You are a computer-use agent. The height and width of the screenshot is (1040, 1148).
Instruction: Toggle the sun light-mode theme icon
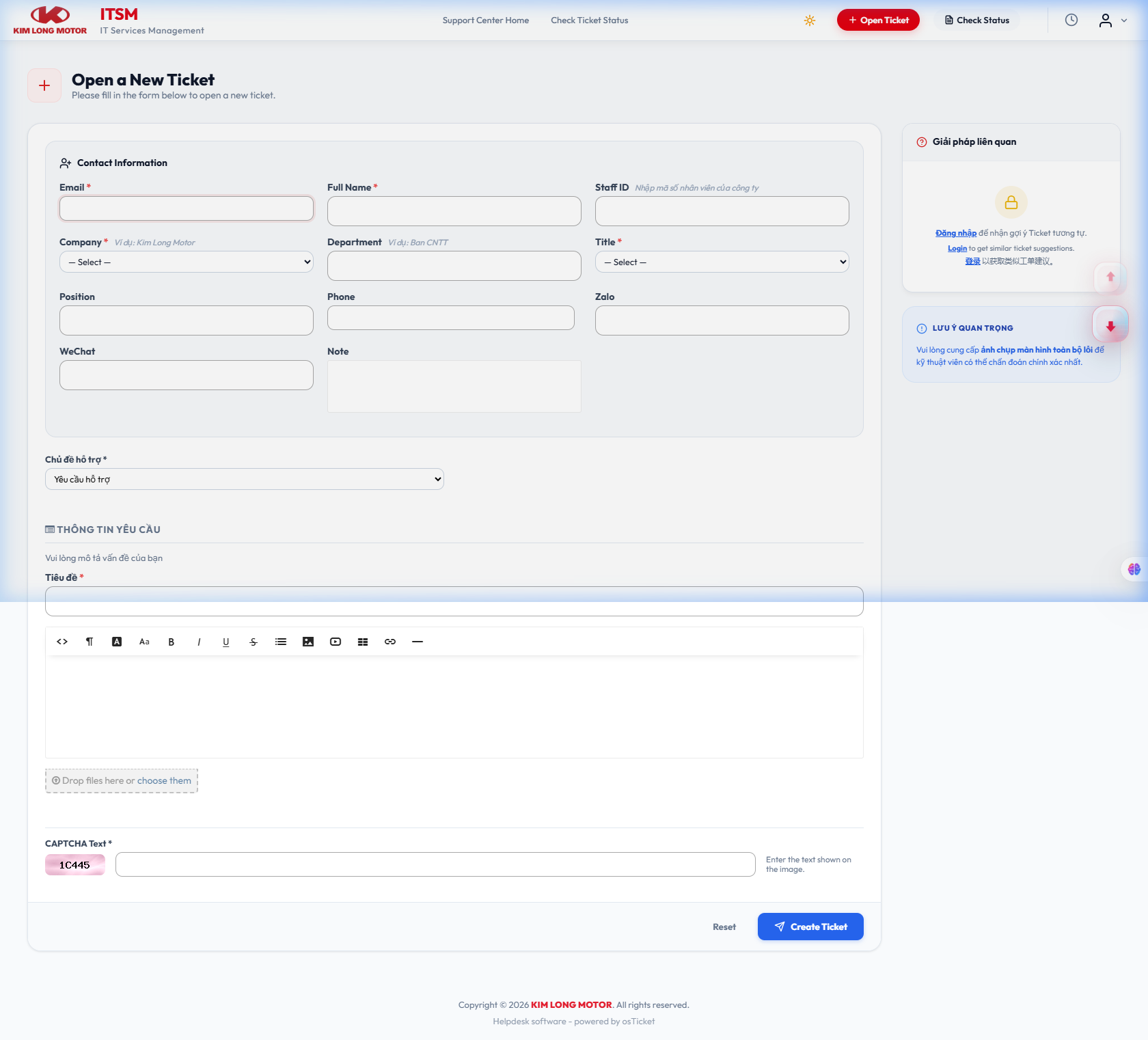tap(810, 20)
